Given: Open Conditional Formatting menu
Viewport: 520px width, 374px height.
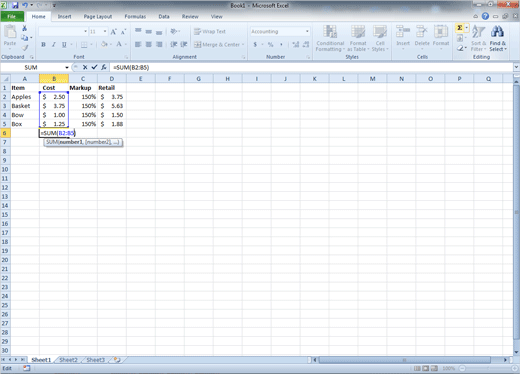Looking at the screenshot, I should point(330,38).
